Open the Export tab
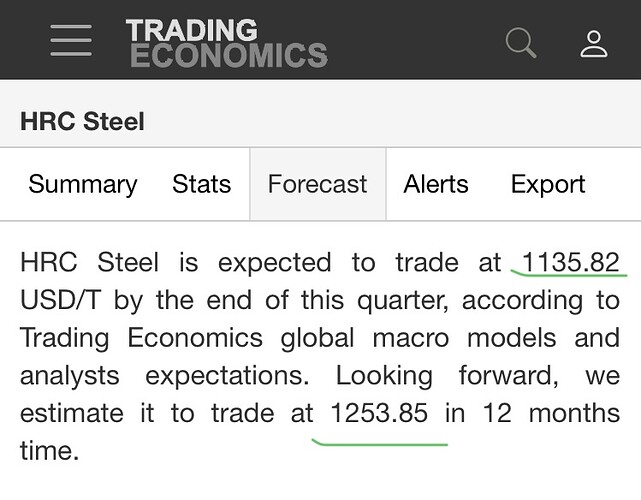641x500 pixels. coord(547,184)
